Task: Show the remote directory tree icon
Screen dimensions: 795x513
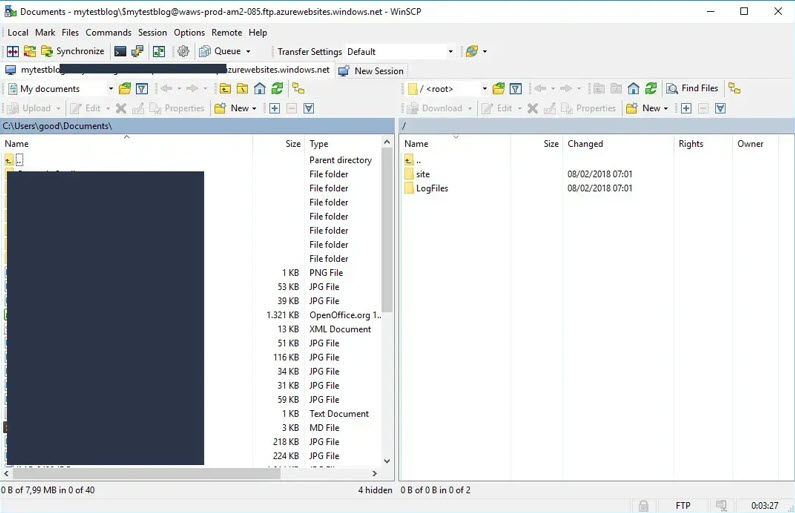Action: 734,89
